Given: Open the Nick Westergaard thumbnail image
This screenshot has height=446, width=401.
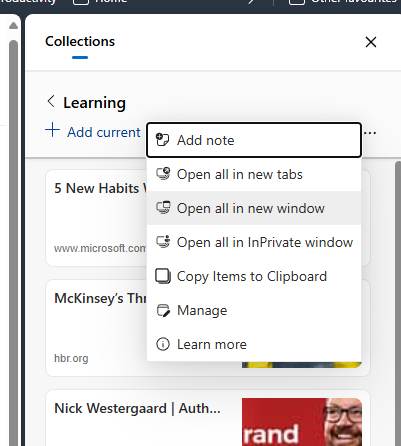Looking at the screenshot, I should (x=302, y=422).
